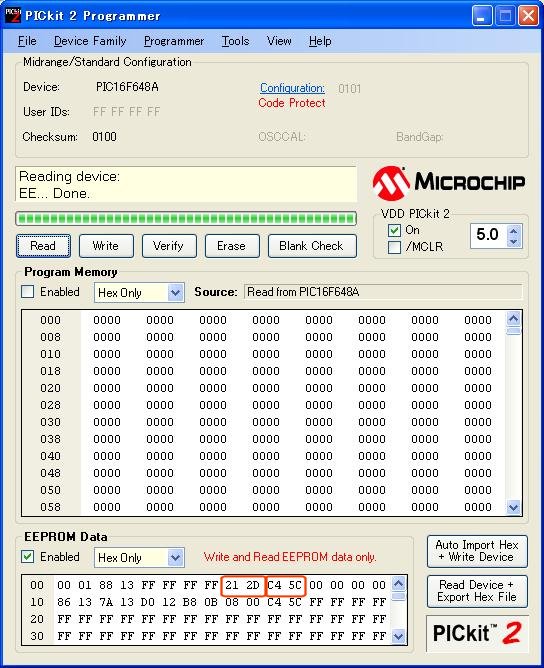
Task: Select EEPROM byte B8 in row 10
Action: coord(190,602)
